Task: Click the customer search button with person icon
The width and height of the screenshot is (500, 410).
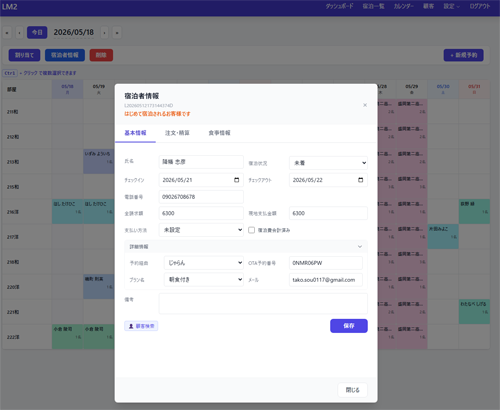Action: pyautogui.click(x=141, y=326)
